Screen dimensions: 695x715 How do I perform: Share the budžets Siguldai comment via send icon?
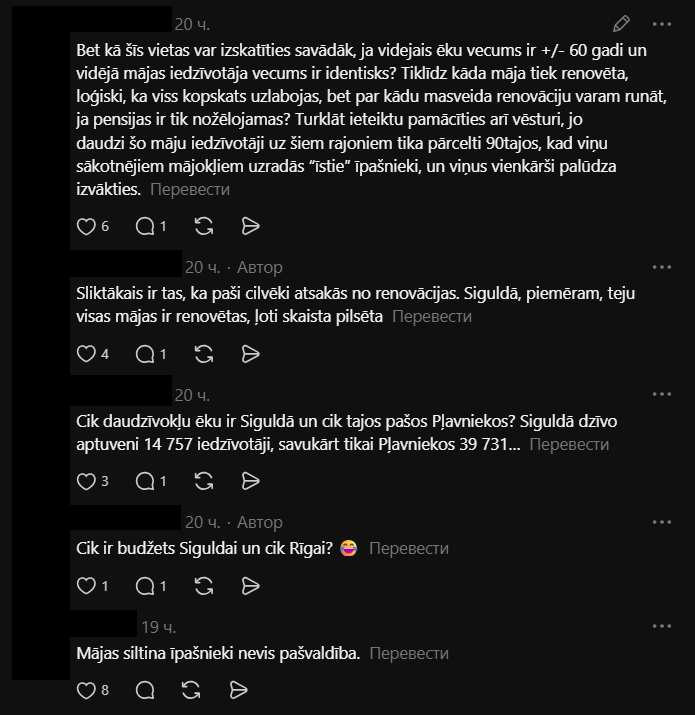point(250,586)
